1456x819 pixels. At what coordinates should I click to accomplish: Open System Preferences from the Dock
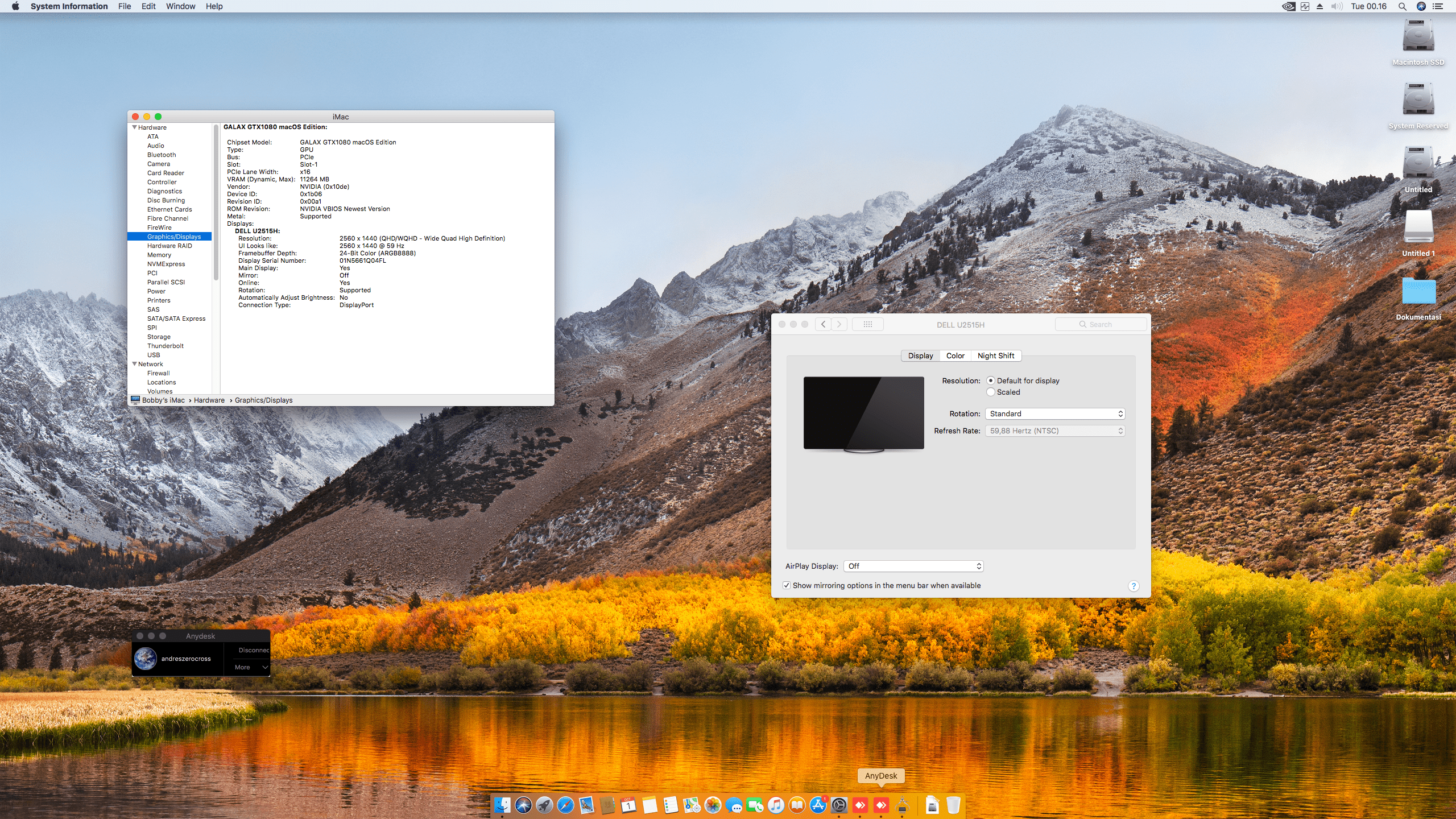click(840, 805)
